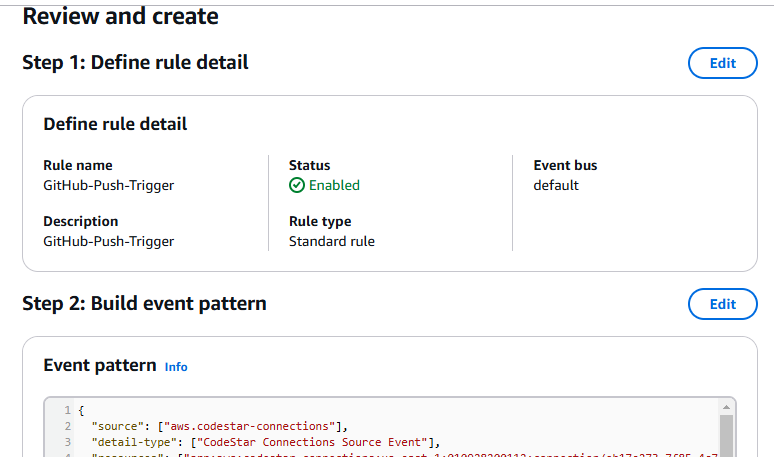Click the Event pattern panel title

(100, 365)
